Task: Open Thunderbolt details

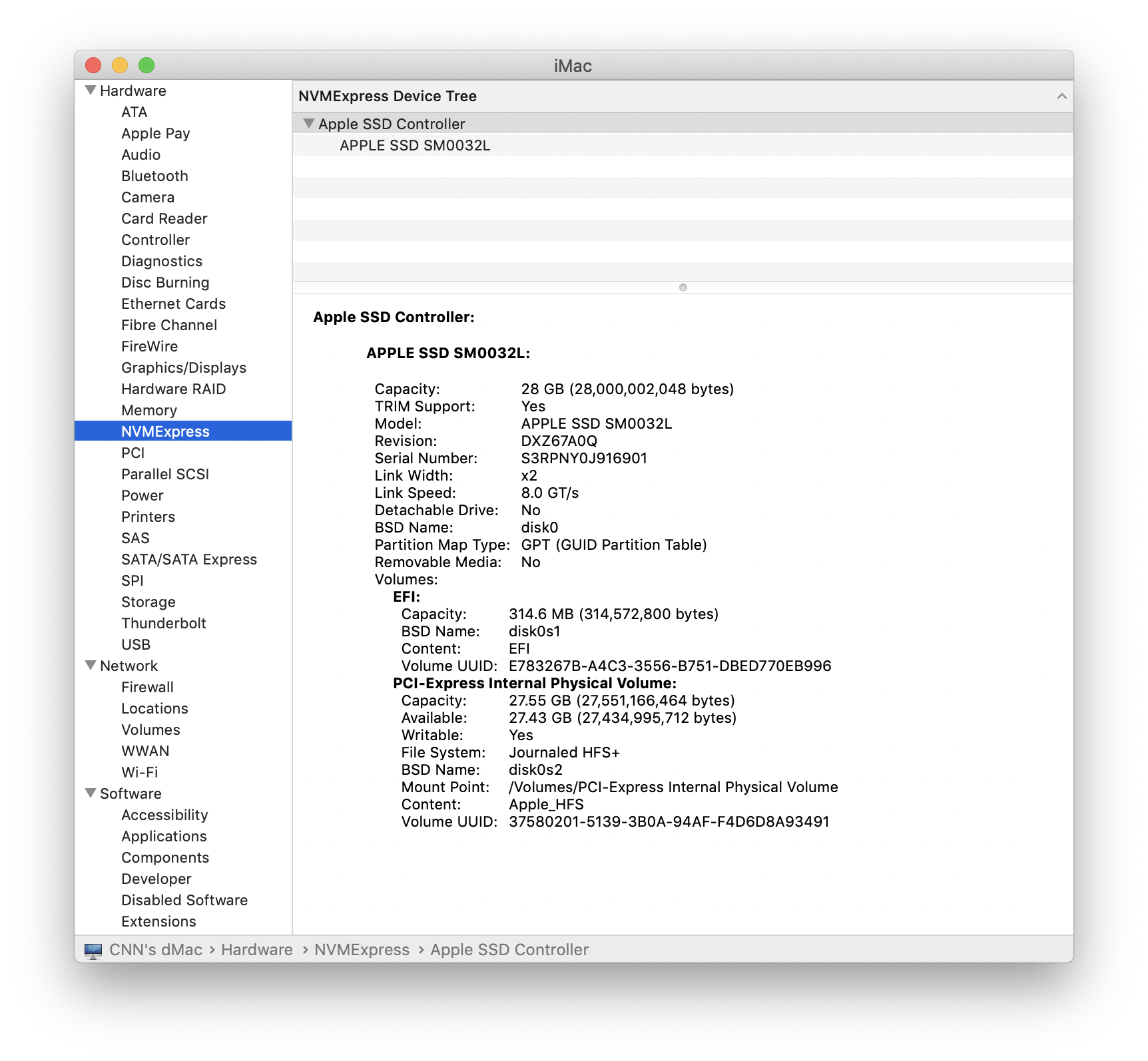Action: [x=163, y=623]
